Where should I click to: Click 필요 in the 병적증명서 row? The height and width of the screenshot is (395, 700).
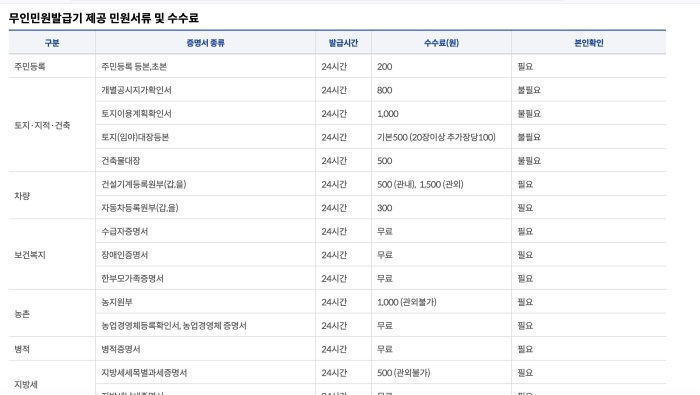pyautogui.click(x=525, y=349)
